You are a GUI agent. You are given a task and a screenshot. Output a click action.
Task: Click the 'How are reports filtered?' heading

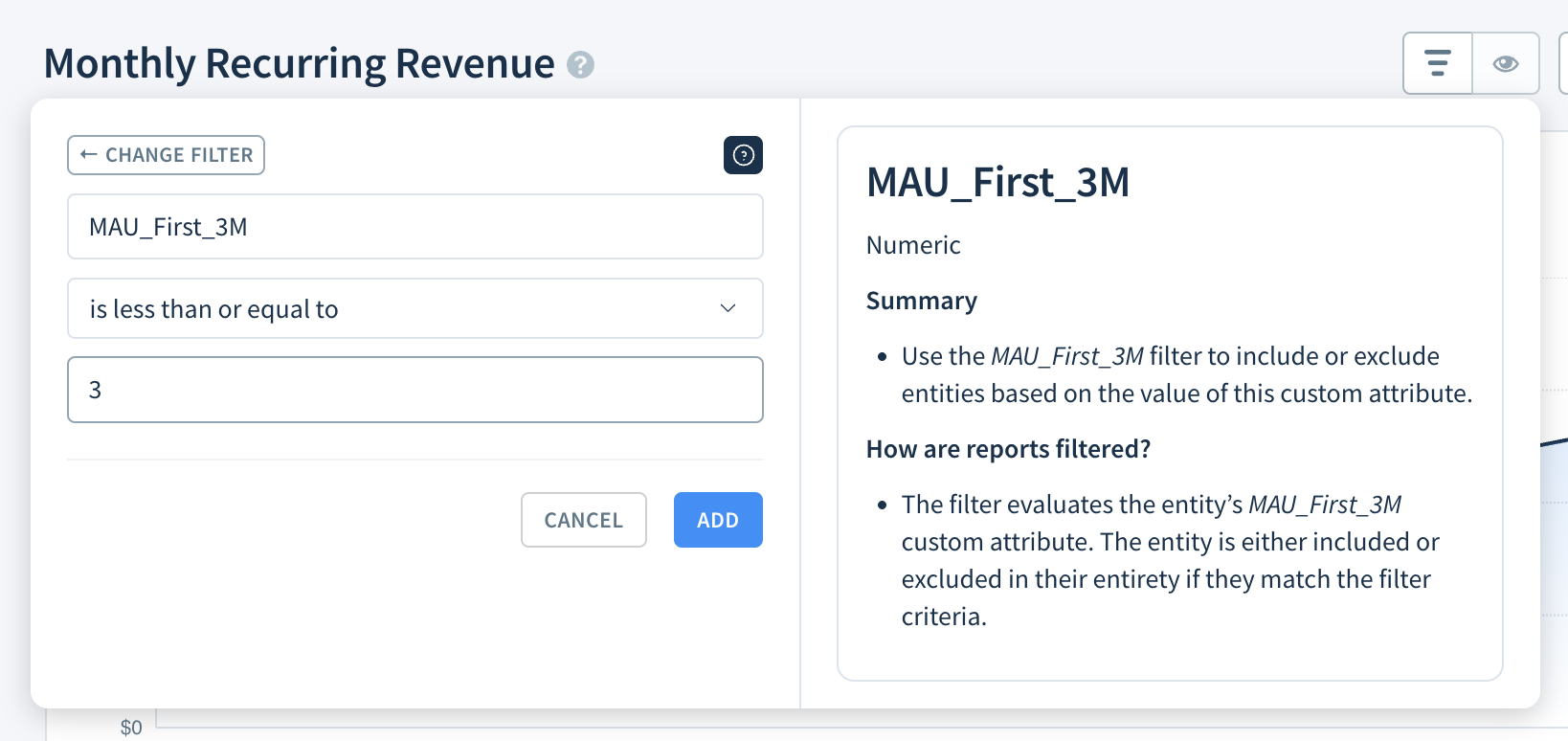click(x=1008, y=449)
